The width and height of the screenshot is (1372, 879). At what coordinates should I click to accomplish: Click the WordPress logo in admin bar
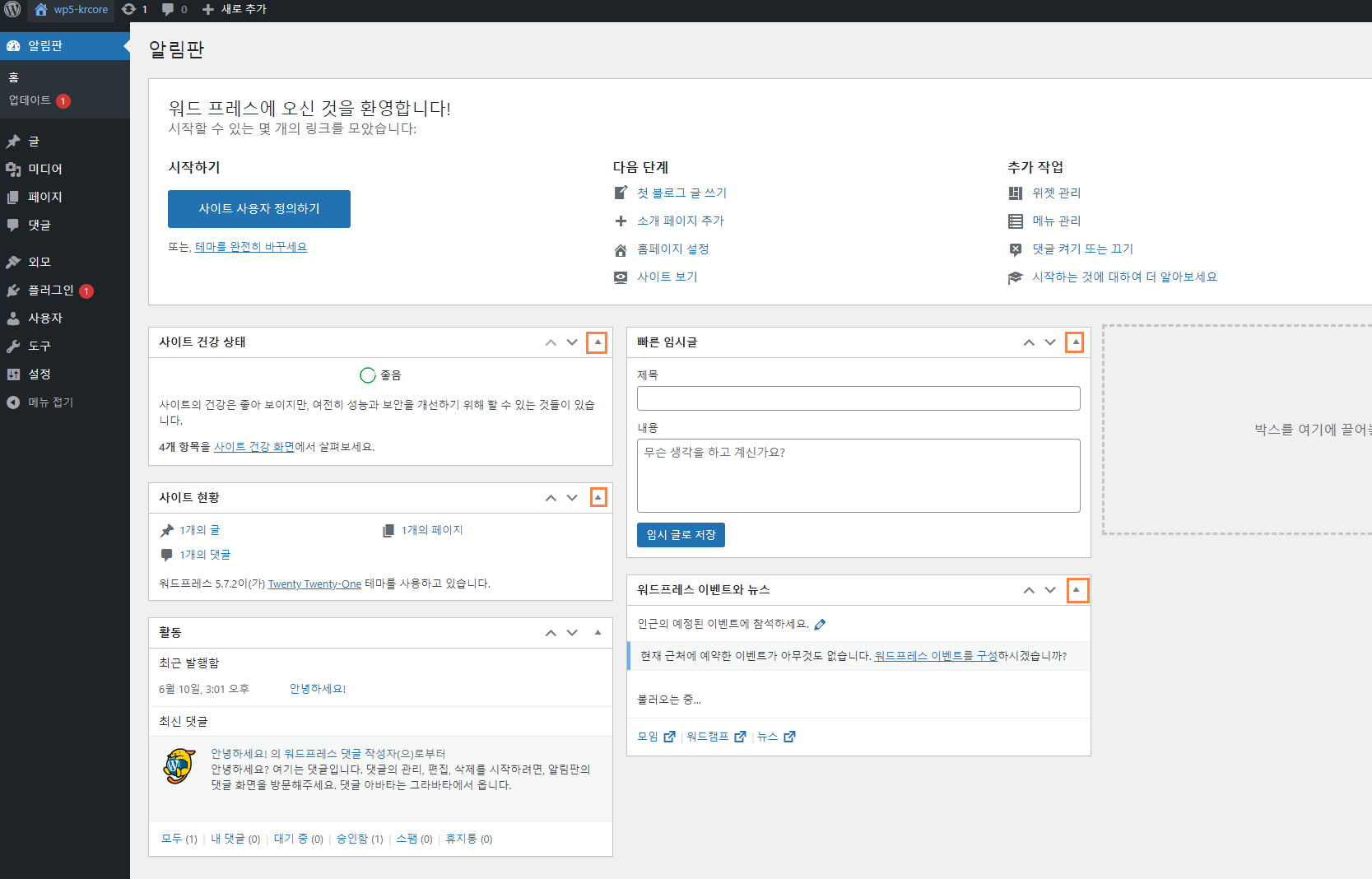(x=12, y=10)
